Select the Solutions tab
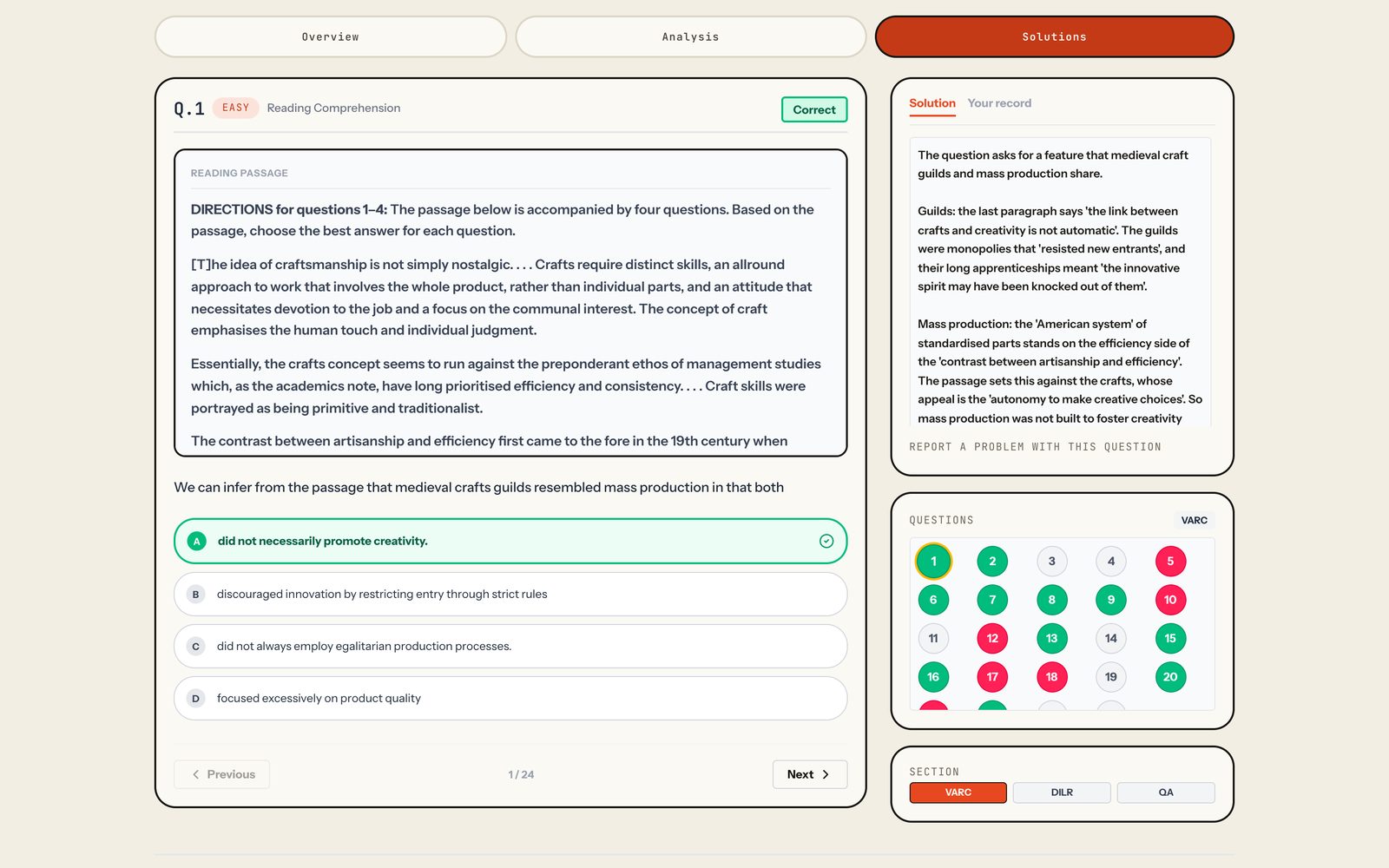Screen dimensions: 1389x868 point(1054,36)
